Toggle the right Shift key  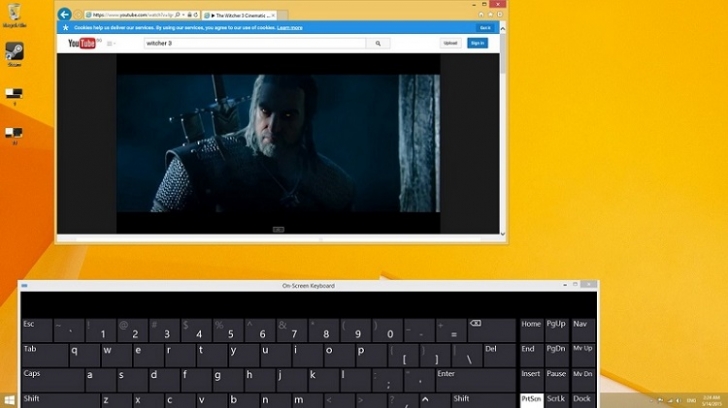[483, 401]
